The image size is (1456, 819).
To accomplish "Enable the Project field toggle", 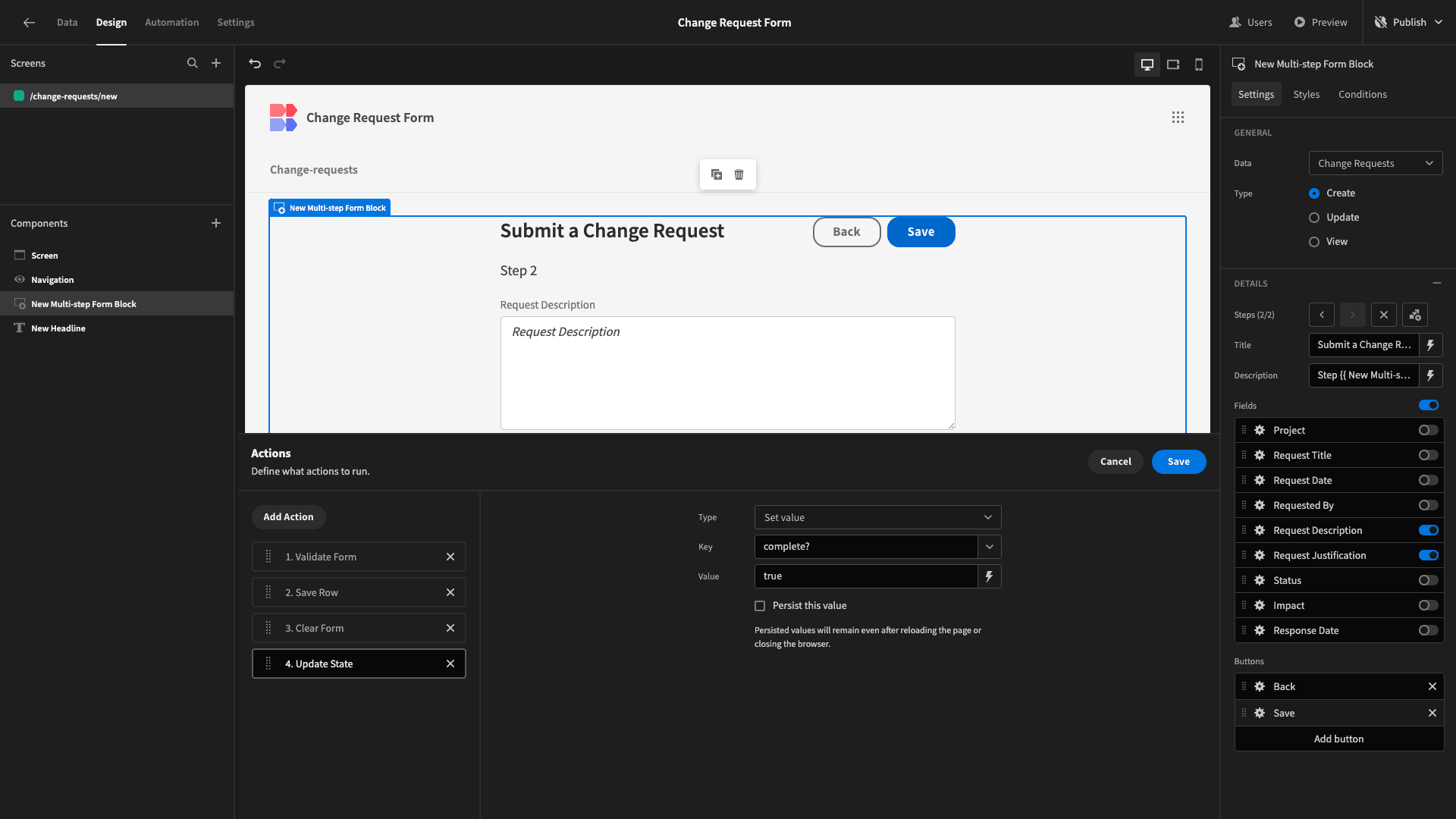I will 1429,430.
